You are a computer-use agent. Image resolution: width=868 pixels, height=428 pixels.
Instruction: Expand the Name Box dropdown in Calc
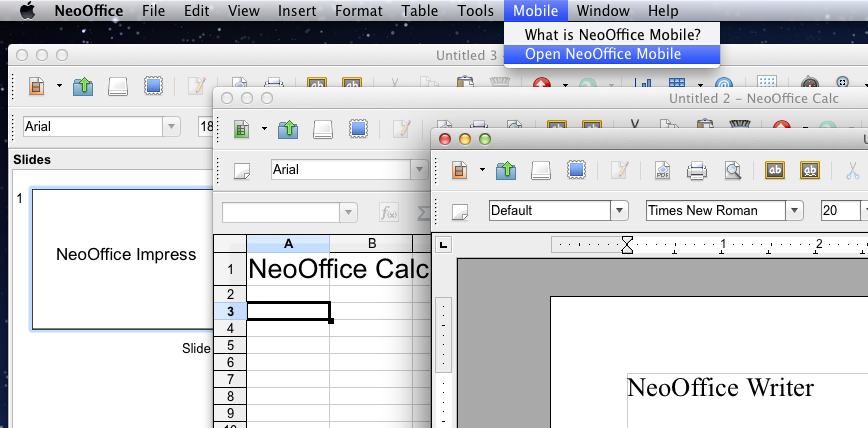348,212
